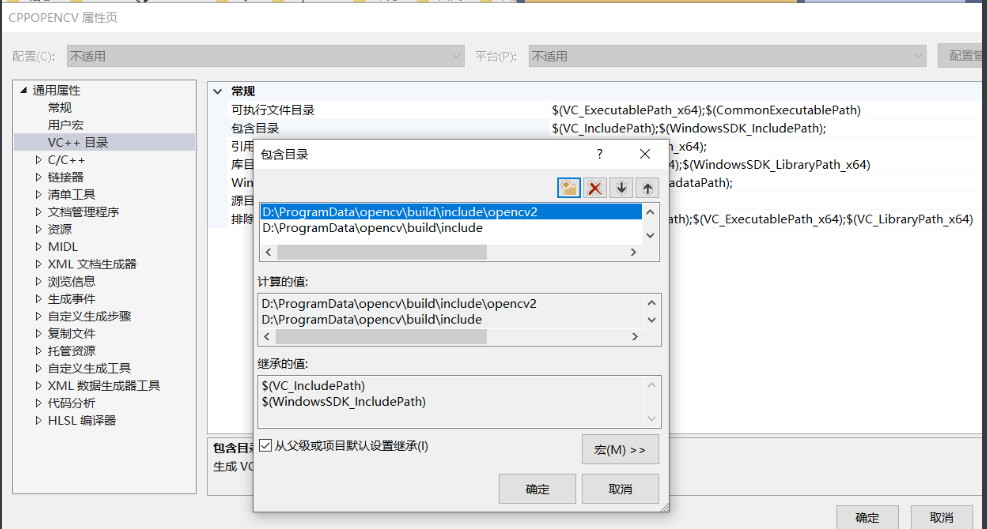Expand XML 数据生成器工具 node

click(38, 385)
